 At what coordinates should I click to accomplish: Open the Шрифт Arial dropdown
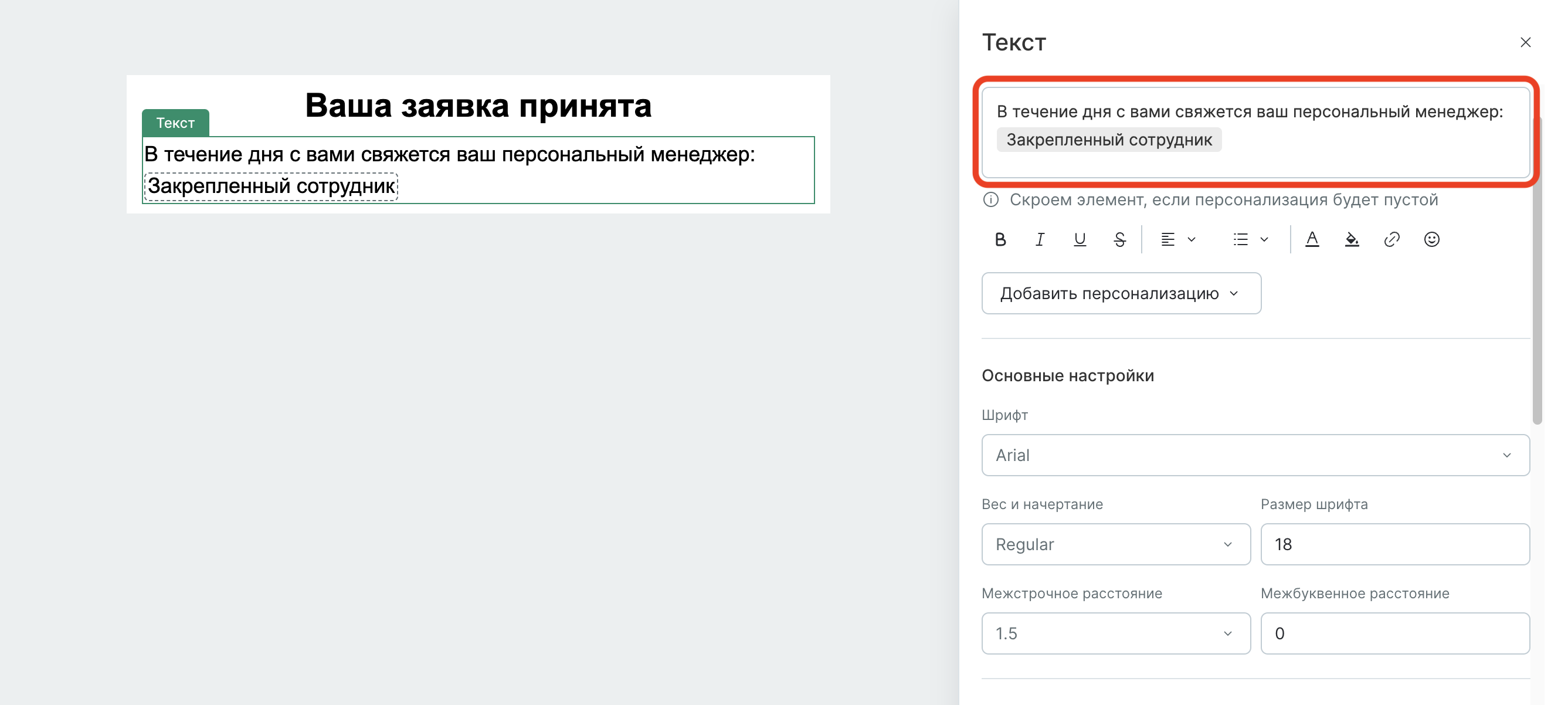pos(1255,455)
